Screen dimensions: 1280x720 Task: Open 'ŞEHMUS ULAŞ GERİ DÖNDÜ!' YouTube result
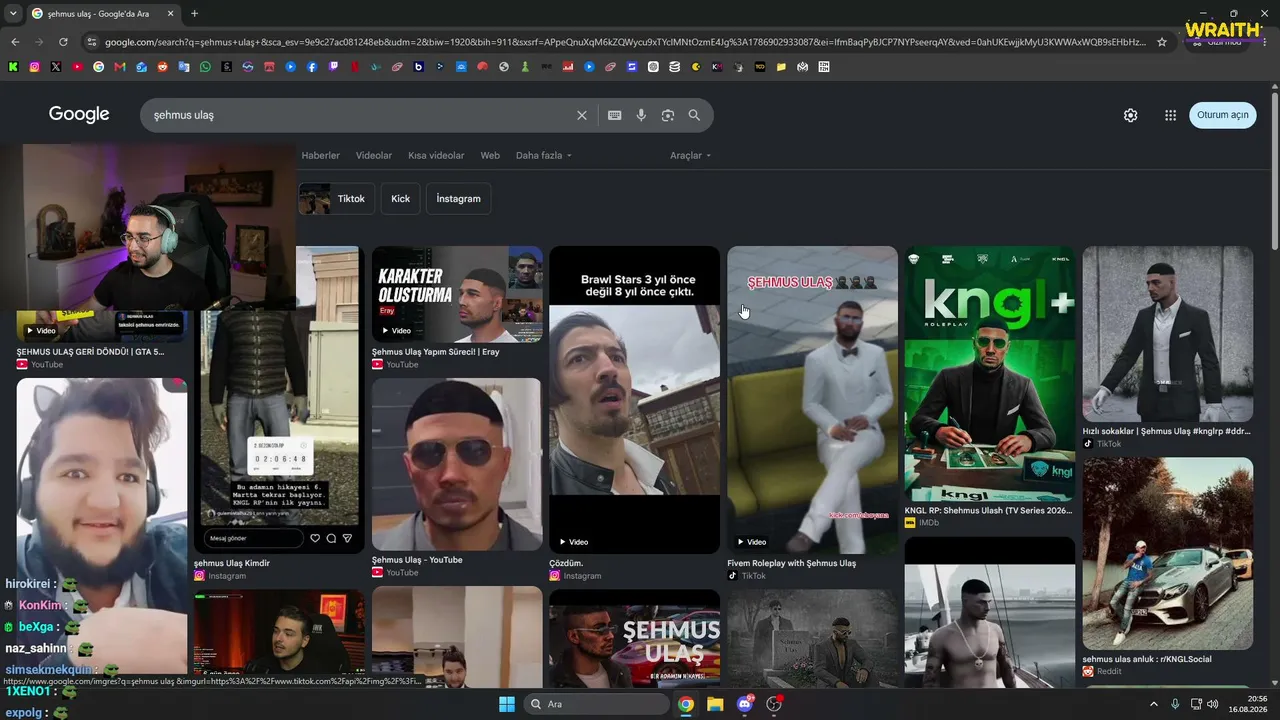tap(90, 352)
